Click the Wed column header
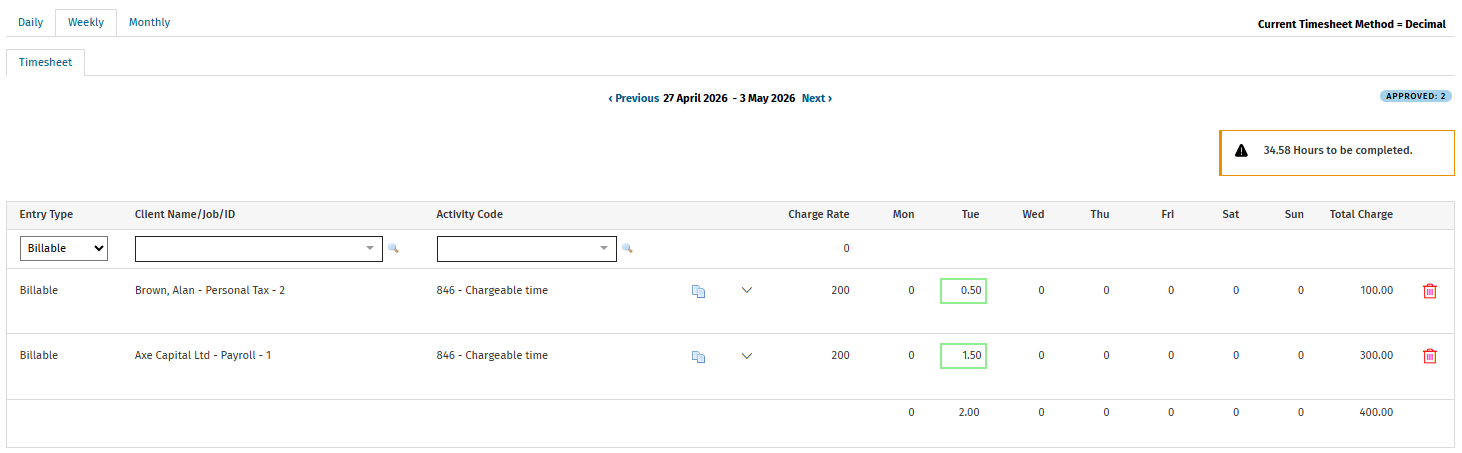This screenshot has height=453, width=1462. tap(1033, 215)
